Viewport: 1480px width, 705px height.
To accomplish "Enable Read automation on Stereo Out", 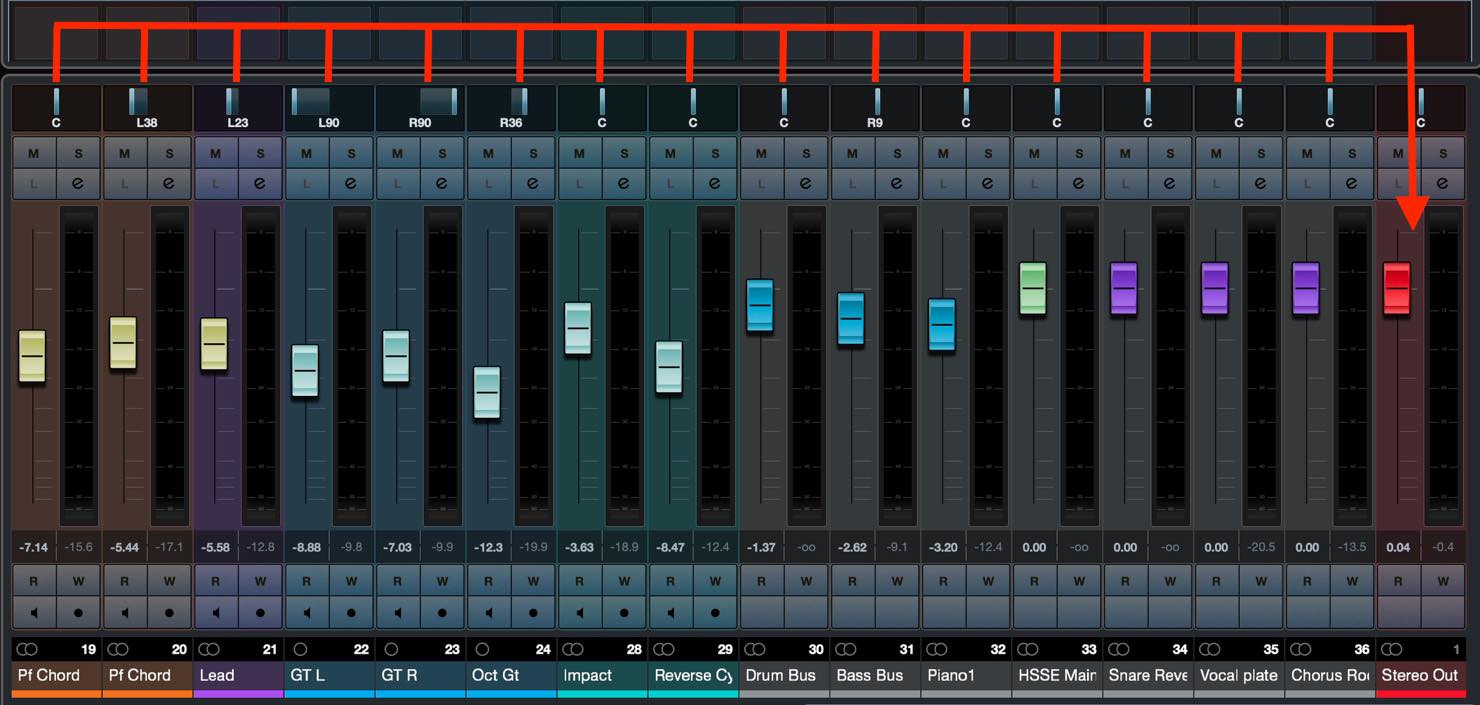I will click(x=1398, y=581).
